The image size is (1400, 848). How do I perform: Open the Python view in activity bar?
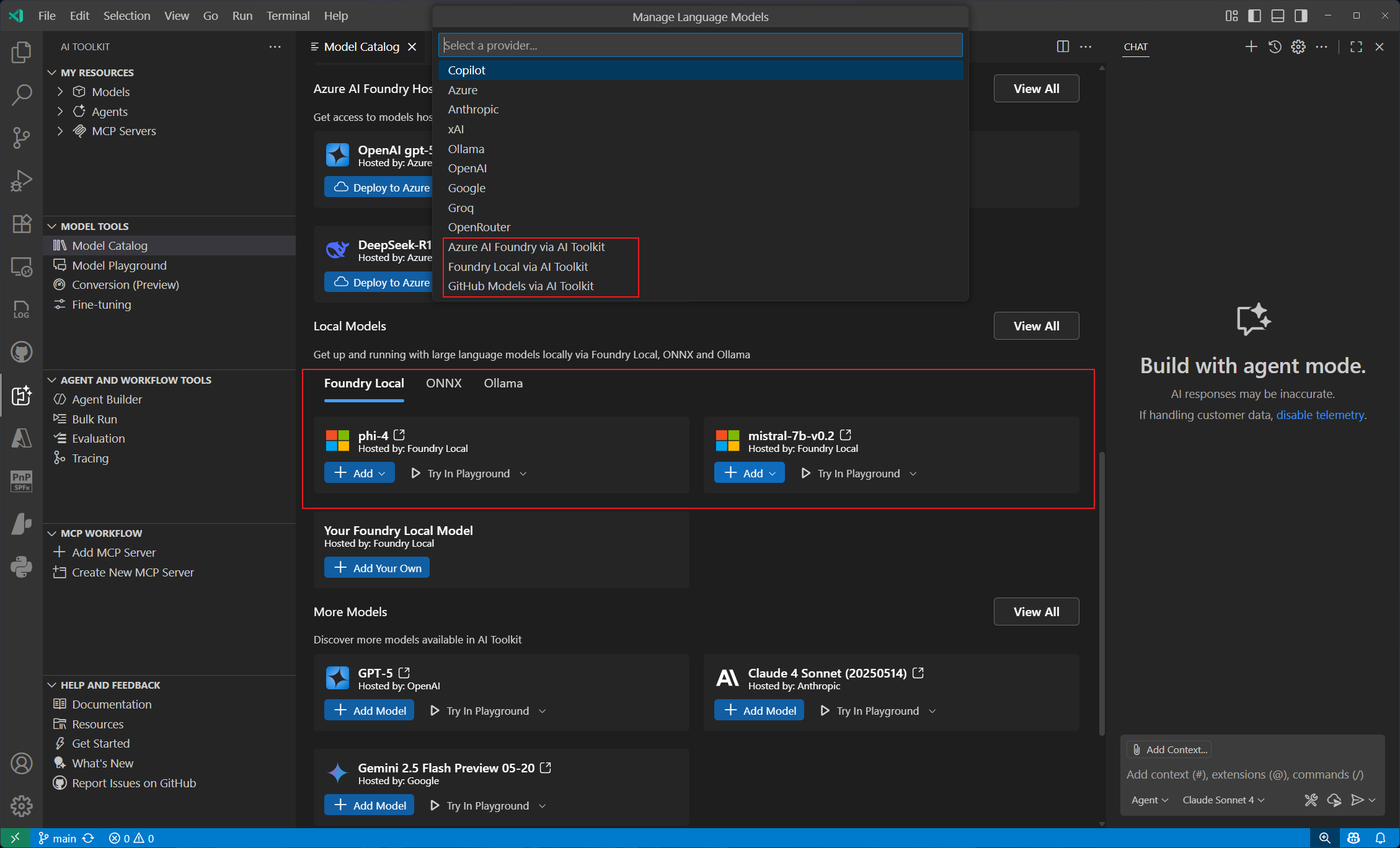22,567
